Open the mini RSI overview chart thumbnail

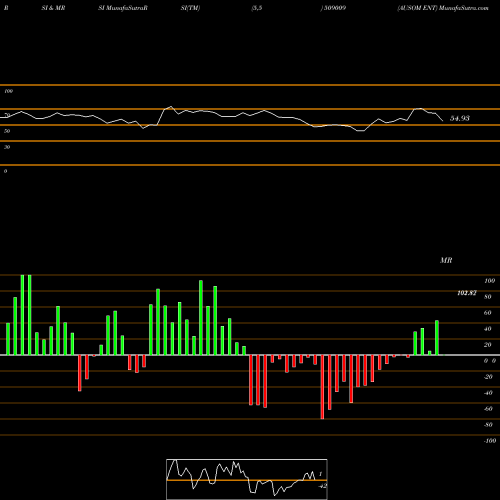pyautogui.click(x=247, y=479)
